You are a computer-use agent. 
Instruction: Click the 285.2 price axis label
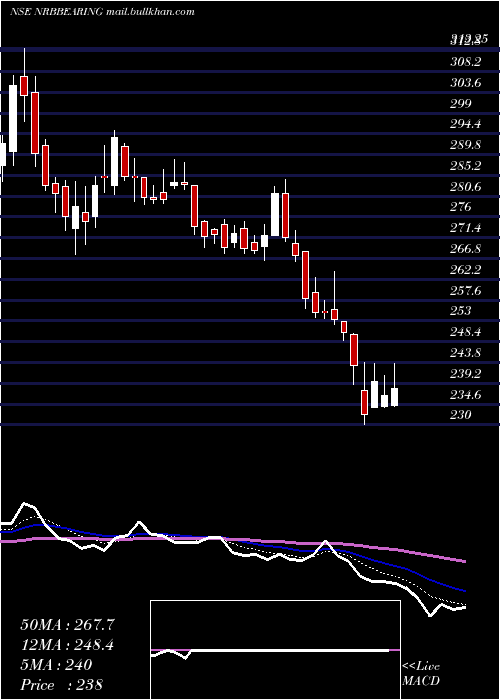(465, 166)
